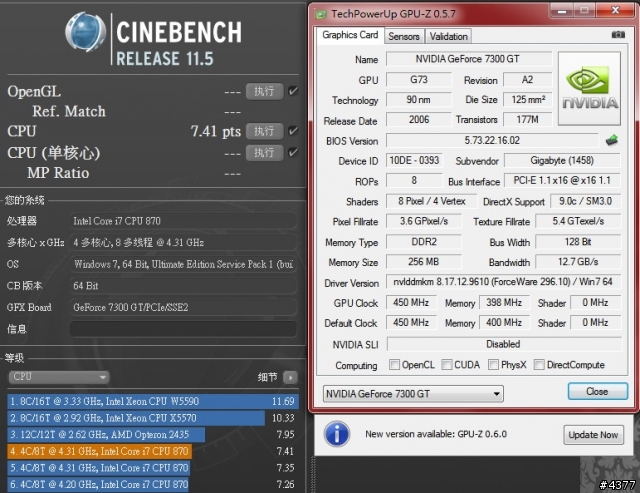Click the Cinebench globe logo
This screenshot has height=493, width=640.
(x=86, y=32)
